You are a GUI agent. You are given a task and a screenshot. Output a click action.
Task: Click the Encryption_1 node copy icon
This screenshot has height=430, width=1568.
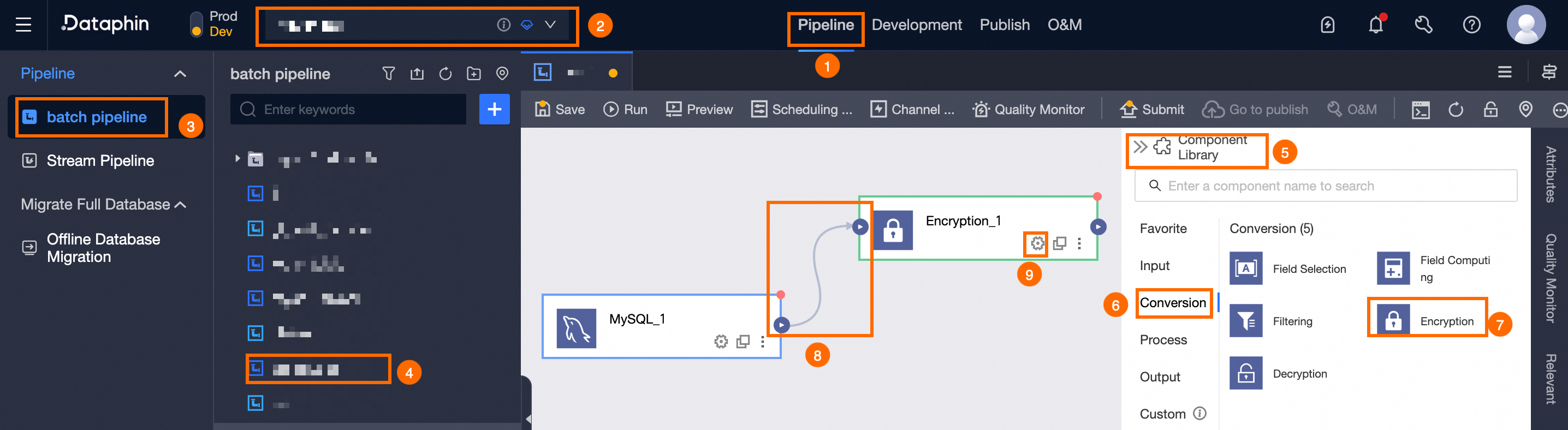click(1059, 244)
